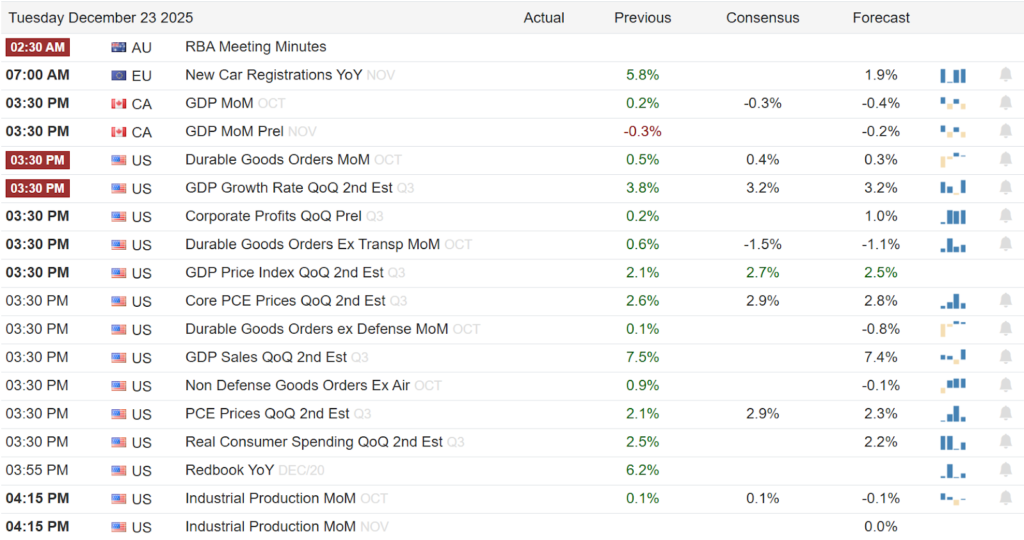The height and width of the screenshot is (540, 1024).
Task: Set bell alert for GDP Sales QoQ
Action: pos(1006,357)
